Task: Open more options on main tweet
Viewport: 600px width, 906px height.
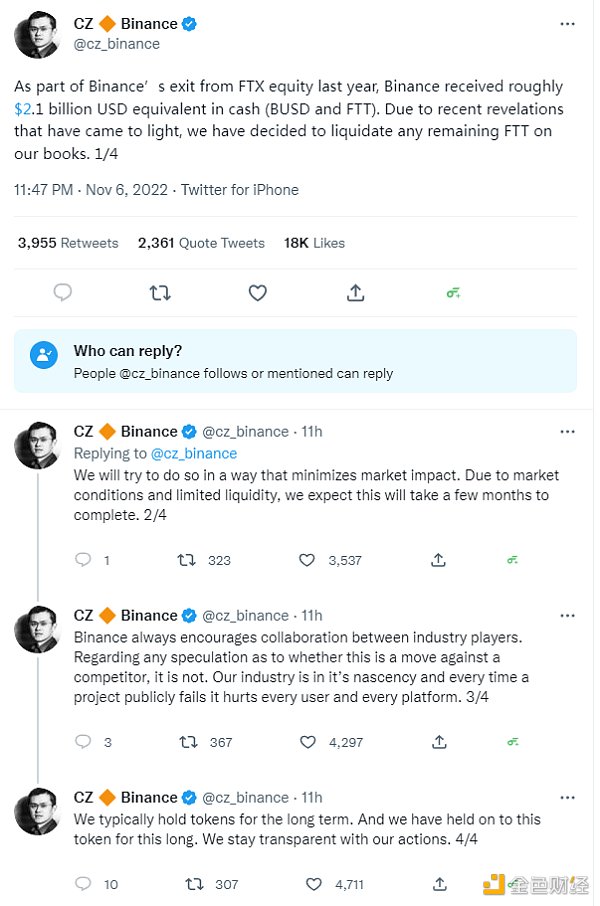Action: click(x=568, y=24)
